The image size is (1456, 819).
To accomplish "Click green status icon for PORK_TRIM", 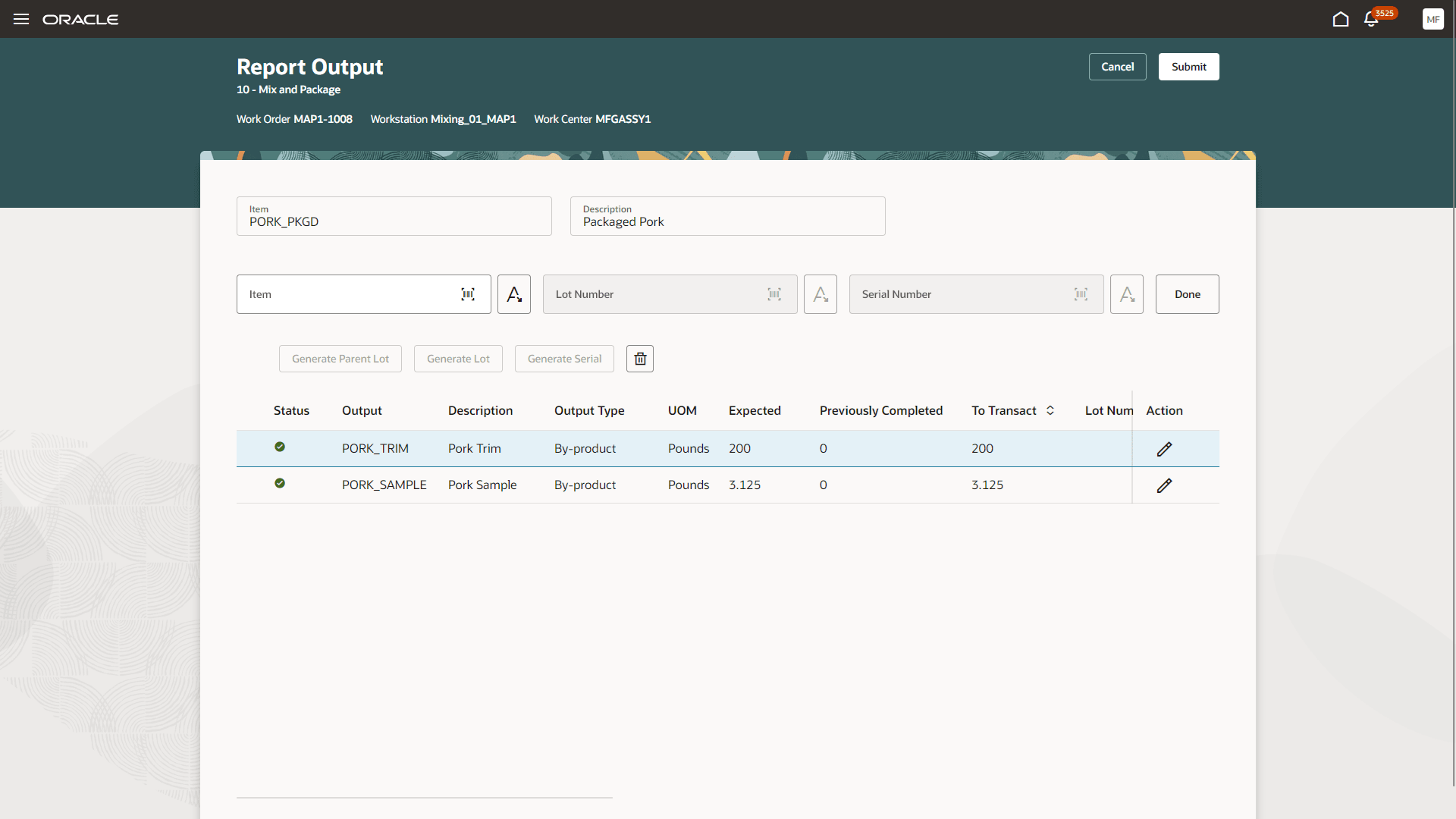I will click(x=280, y=447).
